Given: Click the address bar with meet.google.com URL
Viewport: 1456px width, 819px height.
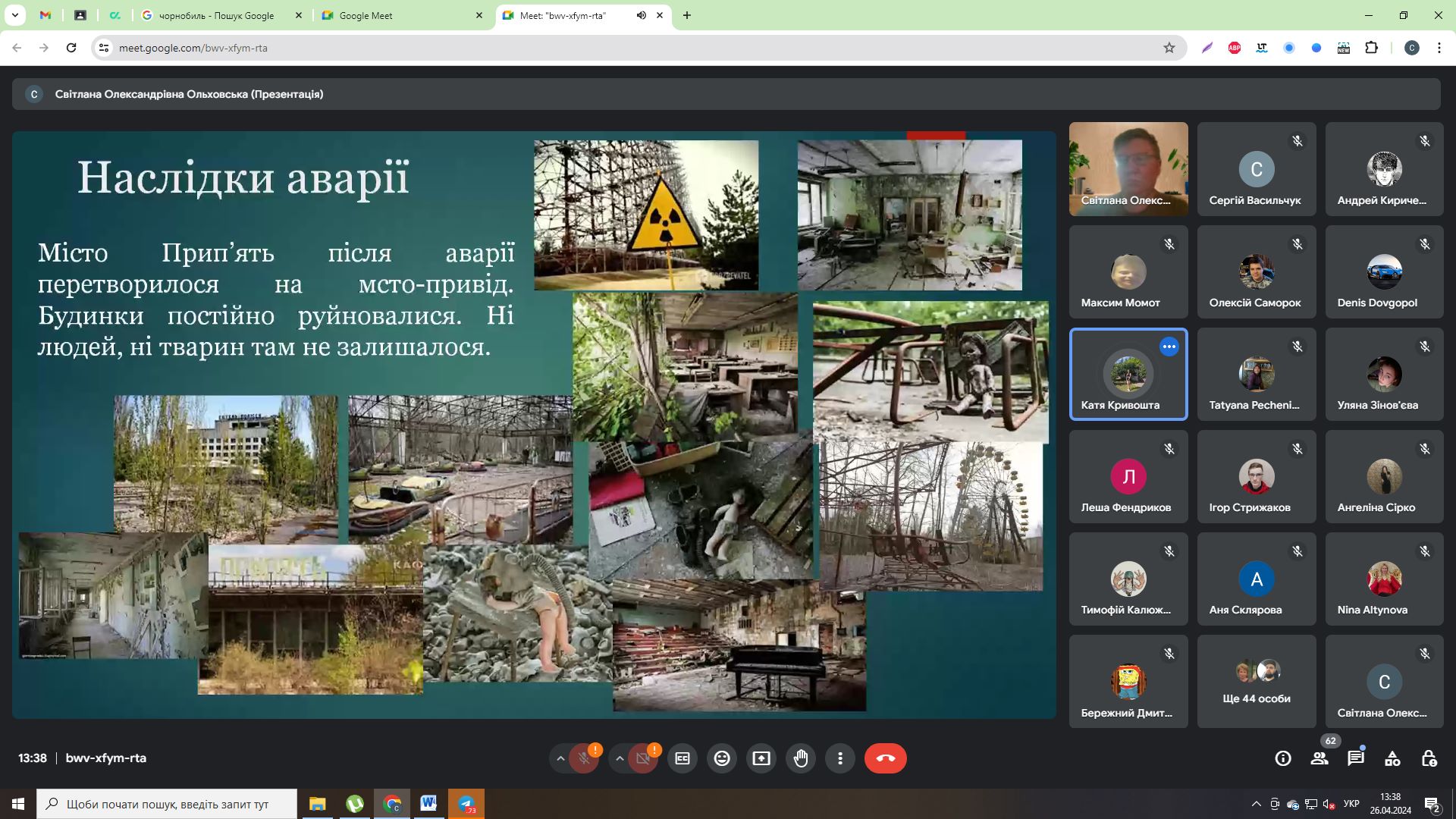Looking at the screenshot, I should (x=637, y=48).
